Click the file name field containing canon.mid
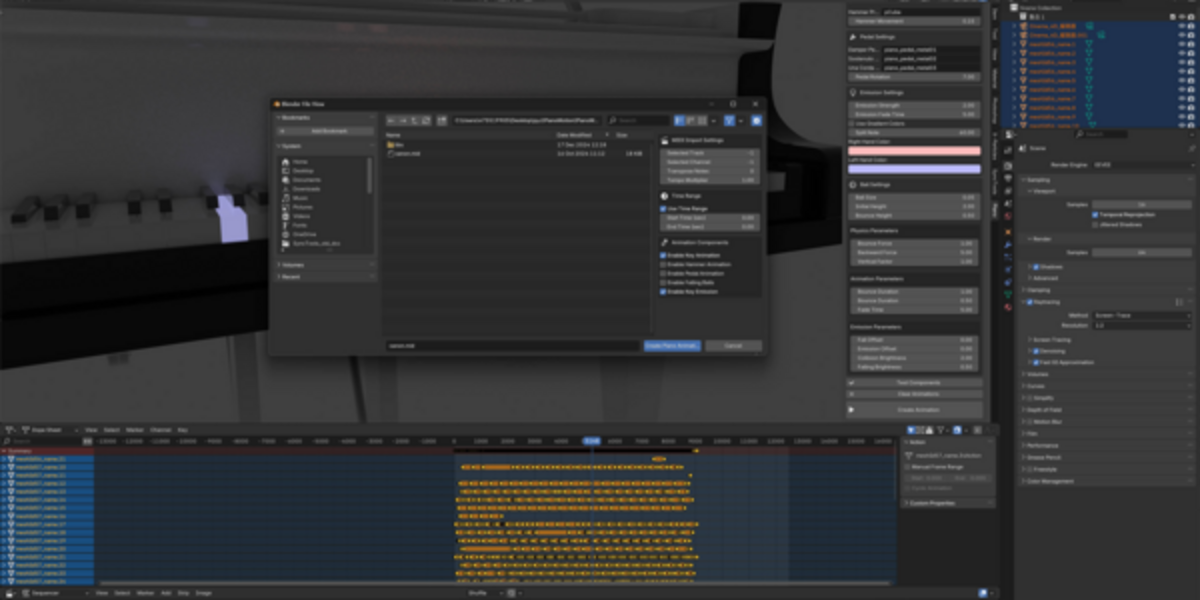 pyautogui.click(x=513, y=345)
